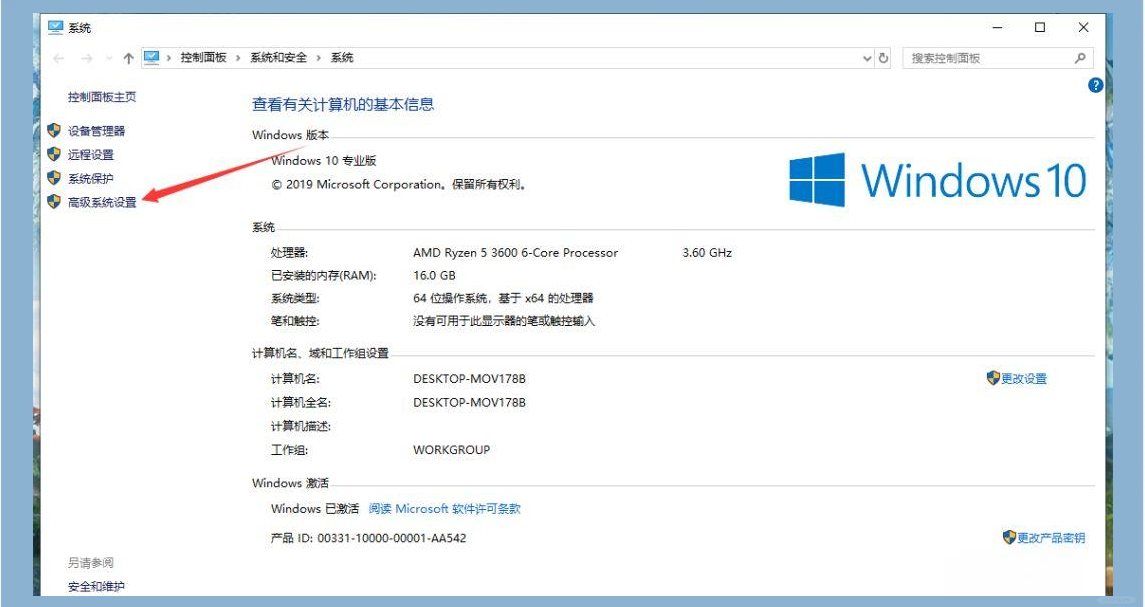This screenshot has height=607, width=1145.
Task: Select the WORKGROUP value text
Action: [451, 450]
